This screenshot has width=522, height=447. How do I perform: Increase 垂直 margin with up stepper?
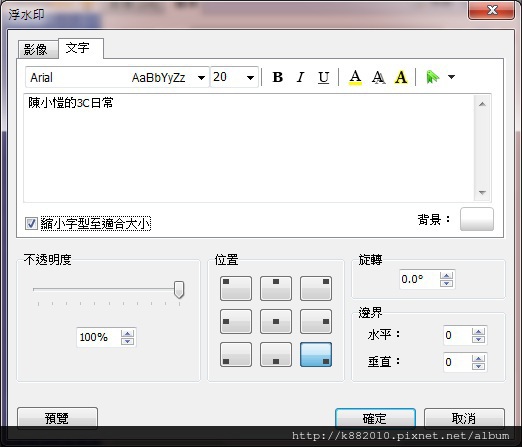[478, 358]
